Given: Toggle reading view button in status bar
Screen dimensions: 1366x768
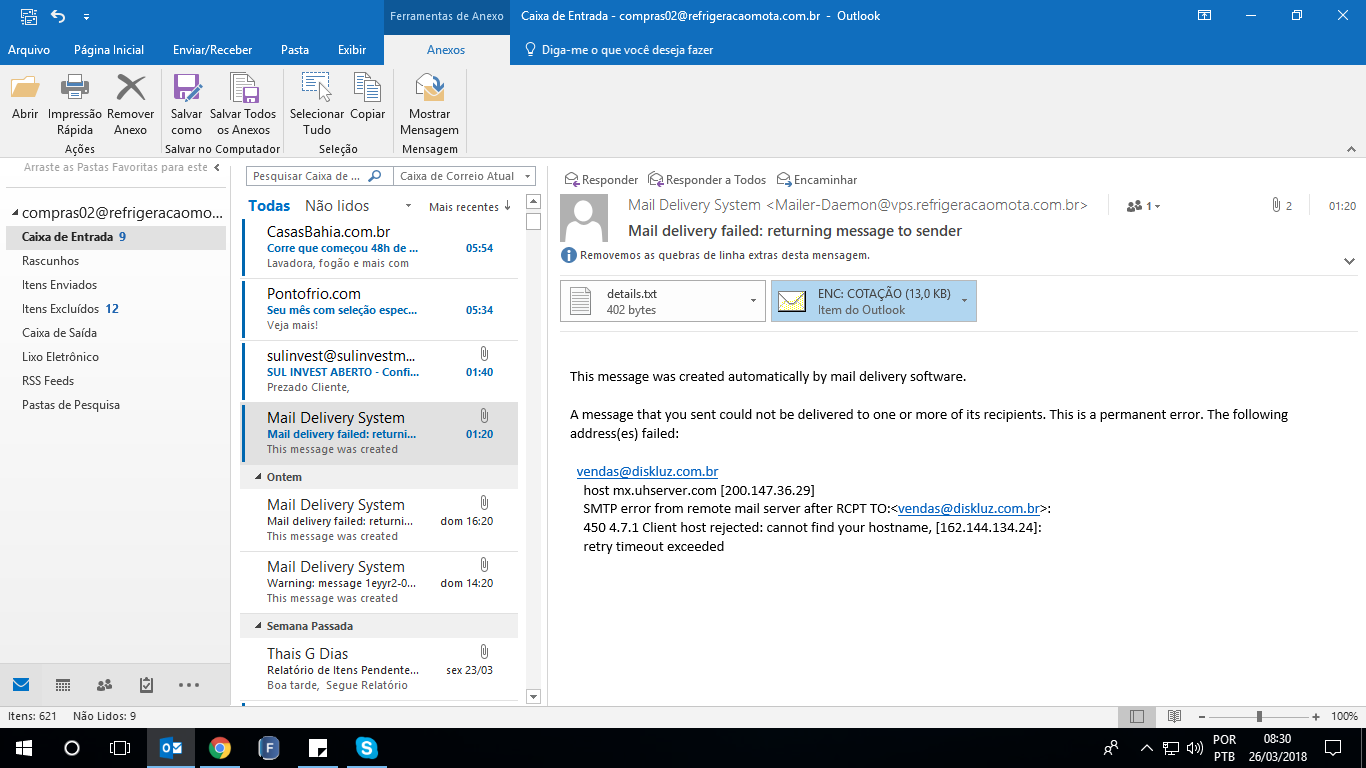Looking at the screenshot, I should pyautogui.click(x=1175, y=716).
